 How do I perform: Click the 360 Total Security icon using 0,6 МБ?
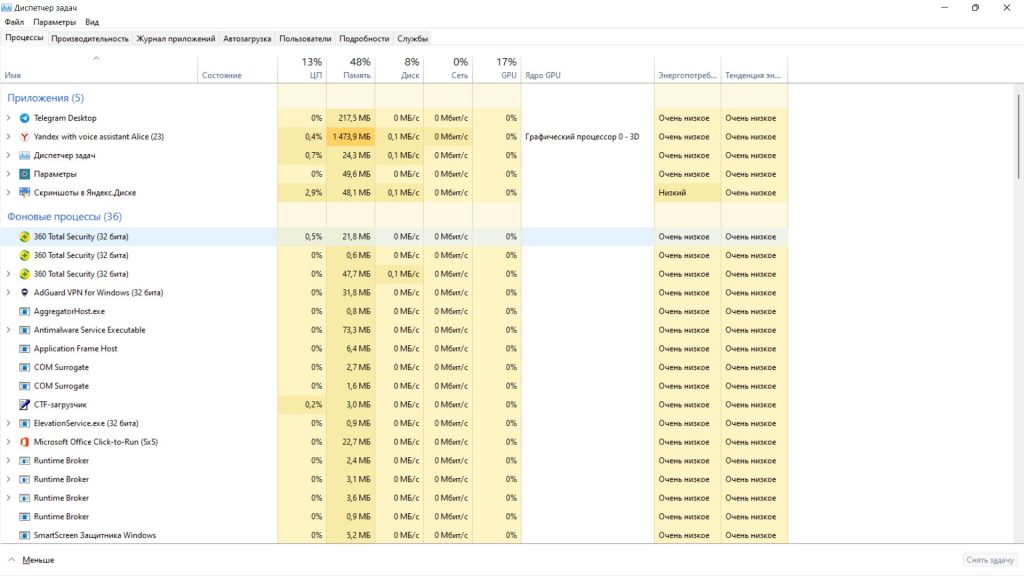[x=24, y=255]
